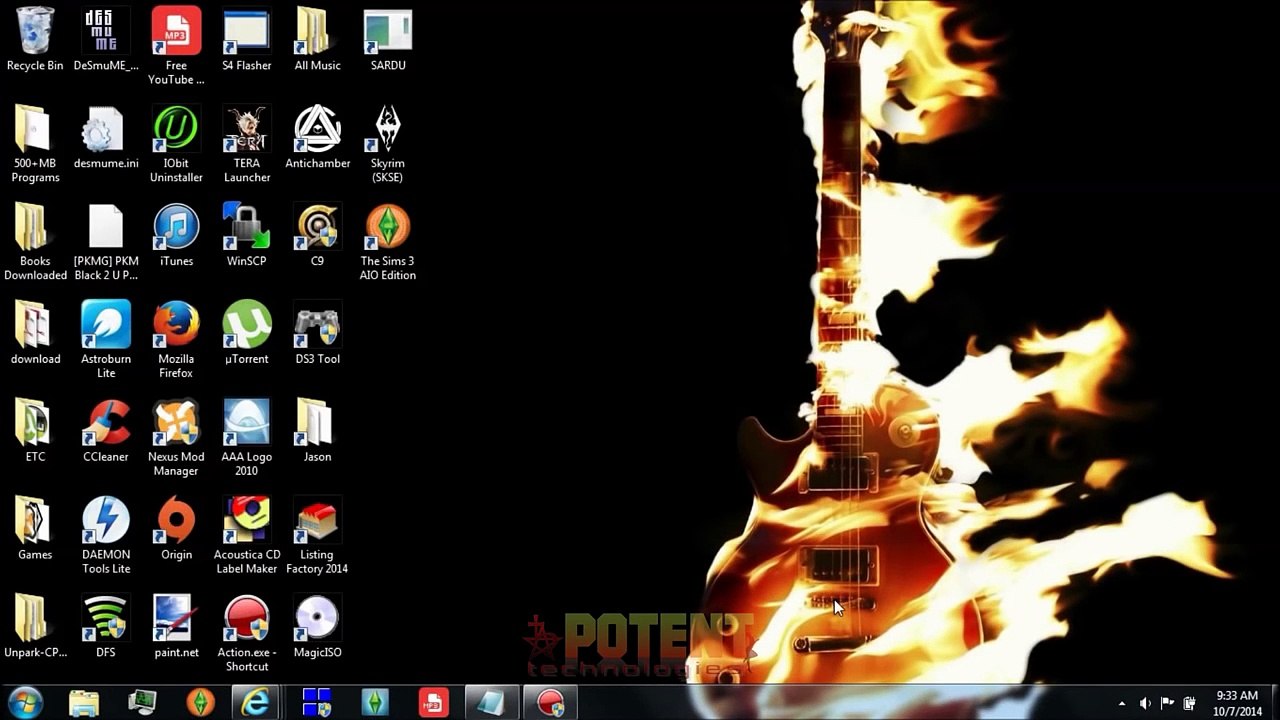The image size is (1280, 720).
Task: Launch Nexus Mod Manager
Action: tap(176, 424)
